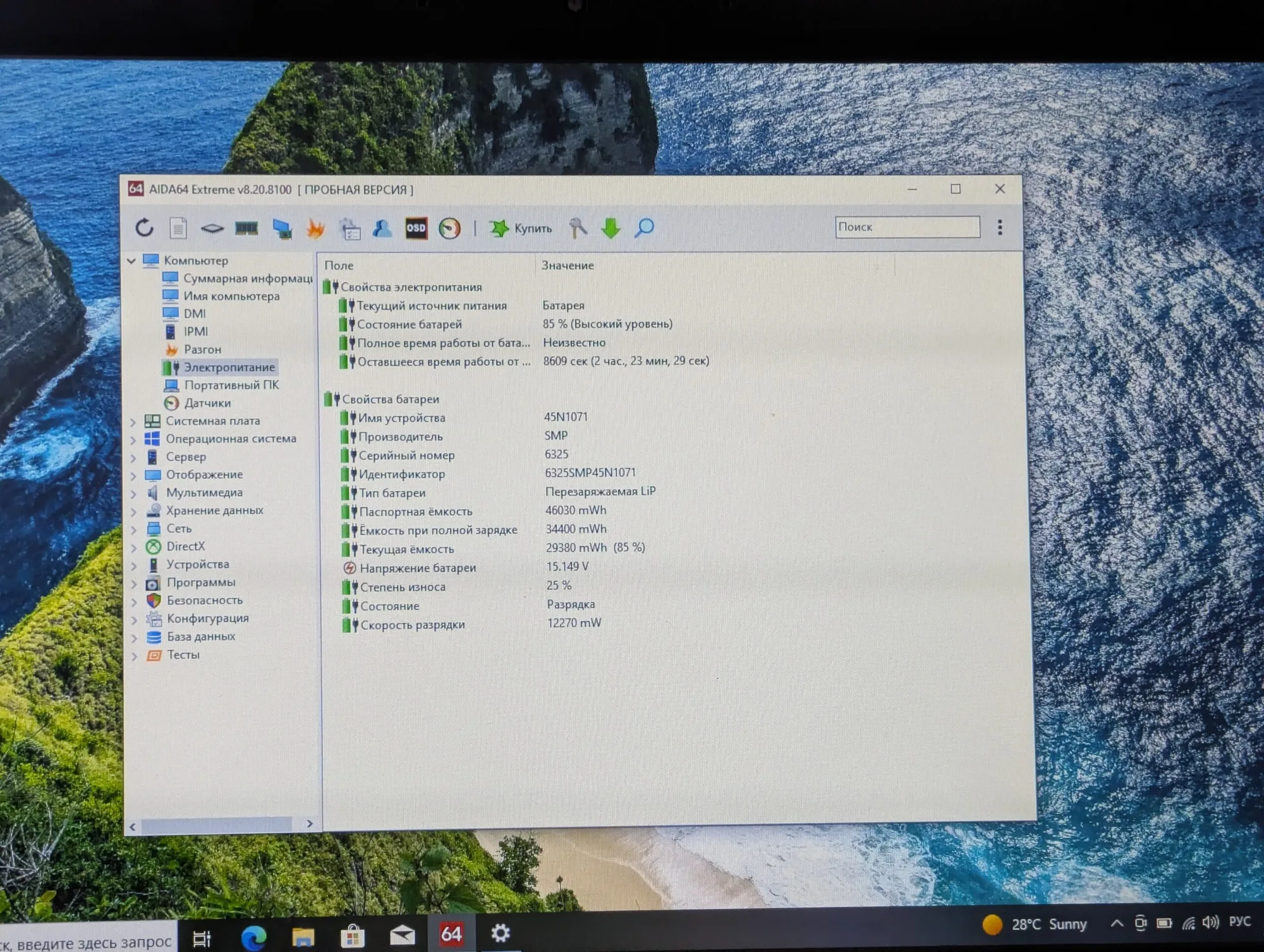Collapse the Компьютер tree node
Viewport: 1264px width, 952px height.
[x=131, y=260]
